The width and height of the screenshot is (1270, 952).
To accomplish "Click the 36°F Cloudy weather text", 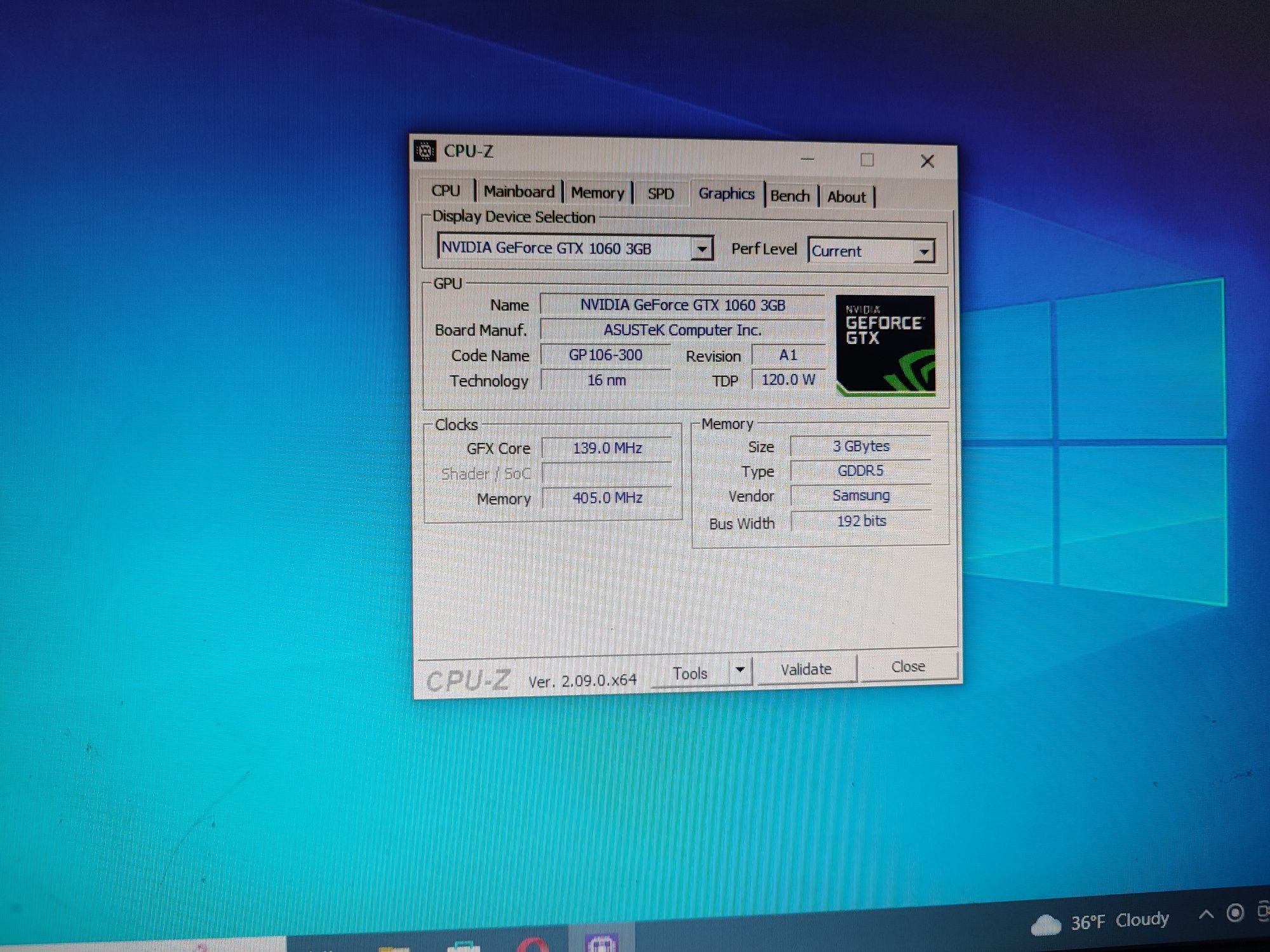I will (1120, 920).
